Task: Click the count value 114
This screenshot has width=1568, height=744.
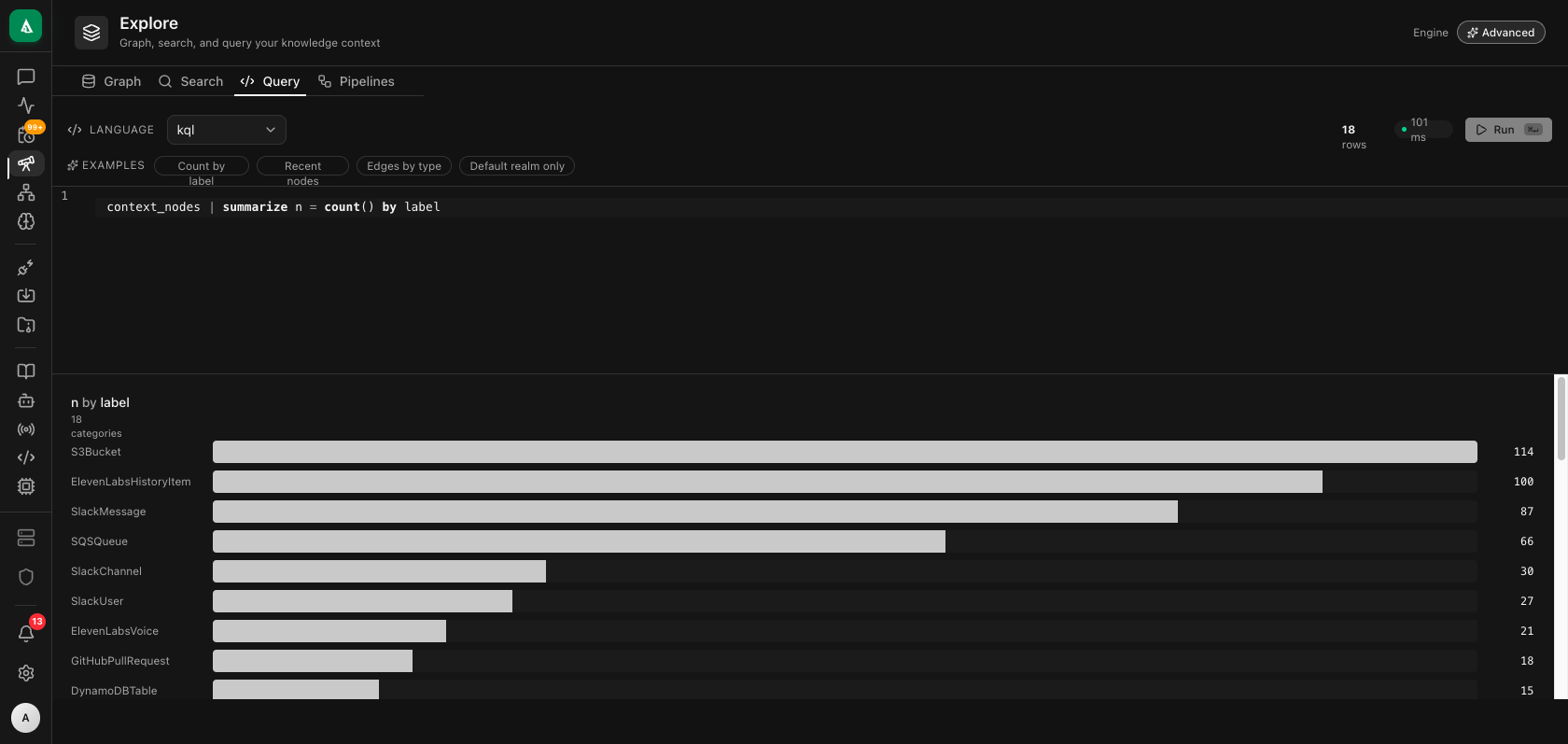Action: (1523, 452)
